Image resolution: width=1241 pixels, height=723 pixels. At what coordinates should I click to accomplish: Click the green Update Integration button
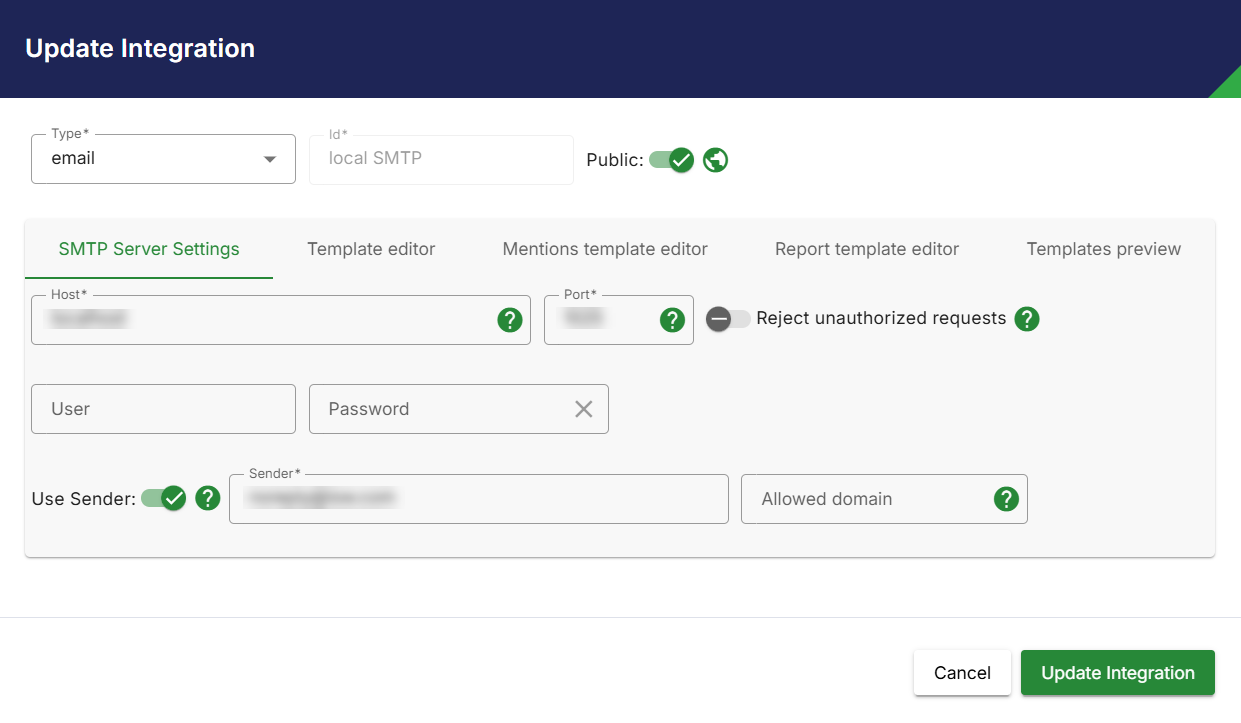(x=1118, y=673)
